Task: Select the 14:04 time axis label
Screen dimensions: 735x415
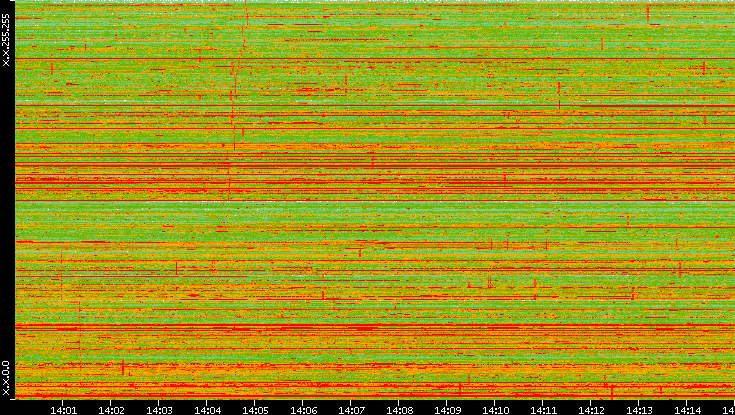Action: tap(207, 410)
